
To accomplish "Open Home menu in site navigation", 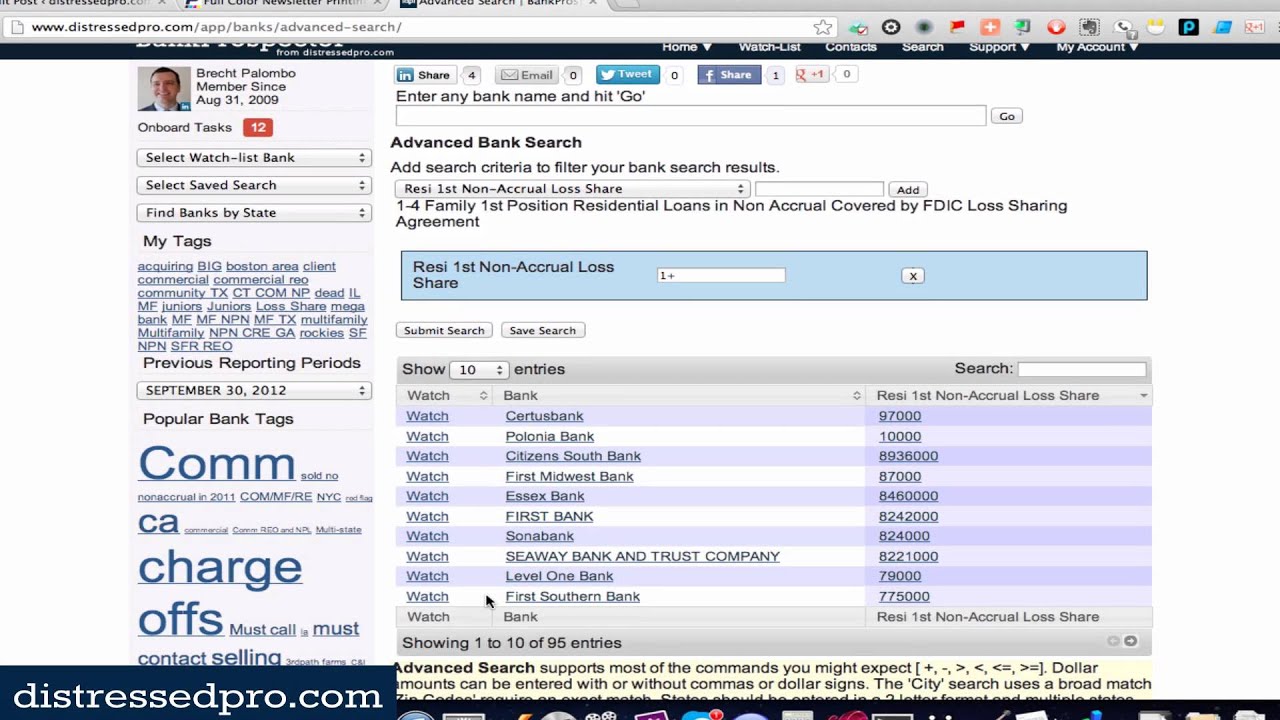I will [x=686, y=47].
